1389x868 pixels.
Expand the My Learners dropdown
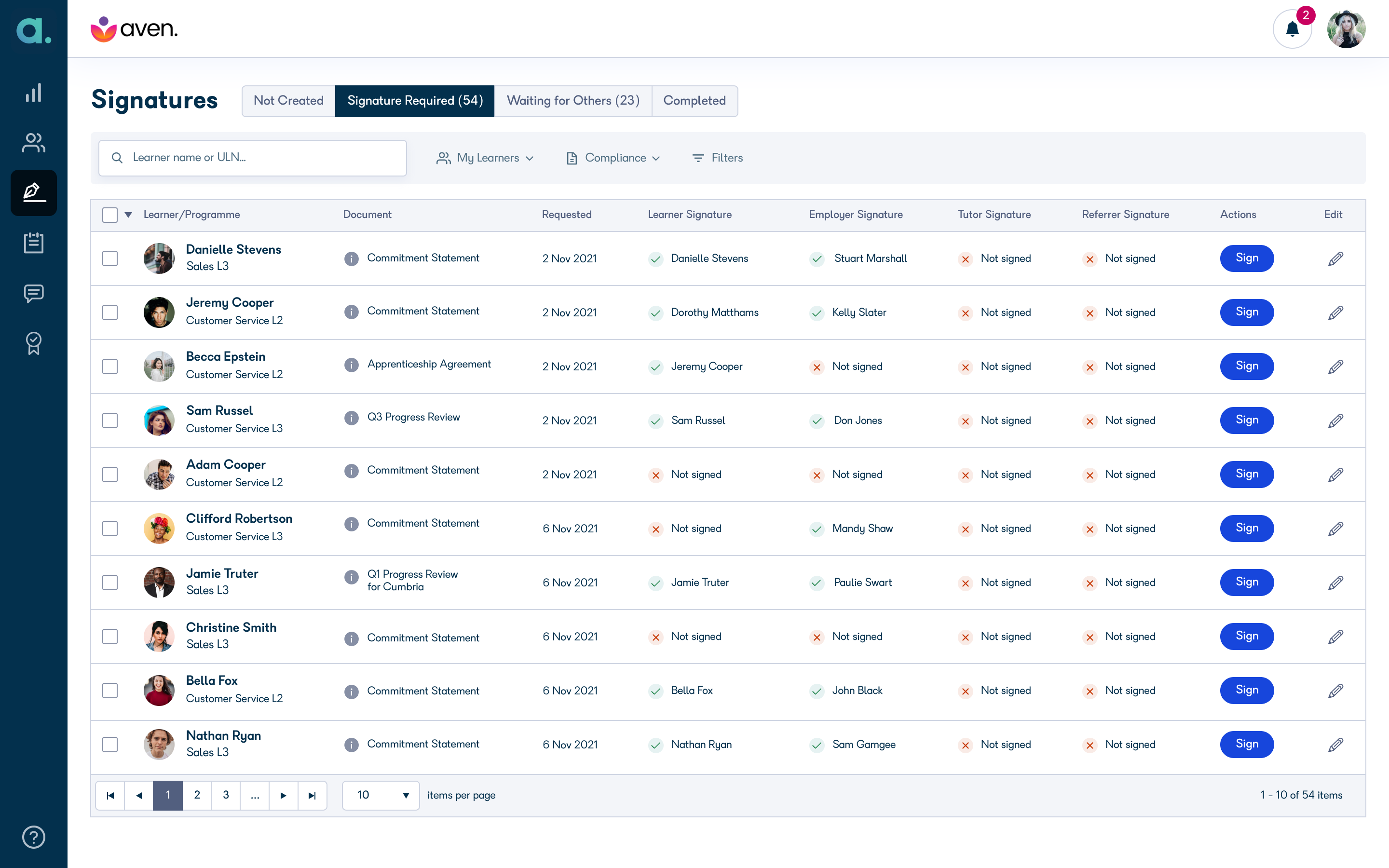point(486,158)
